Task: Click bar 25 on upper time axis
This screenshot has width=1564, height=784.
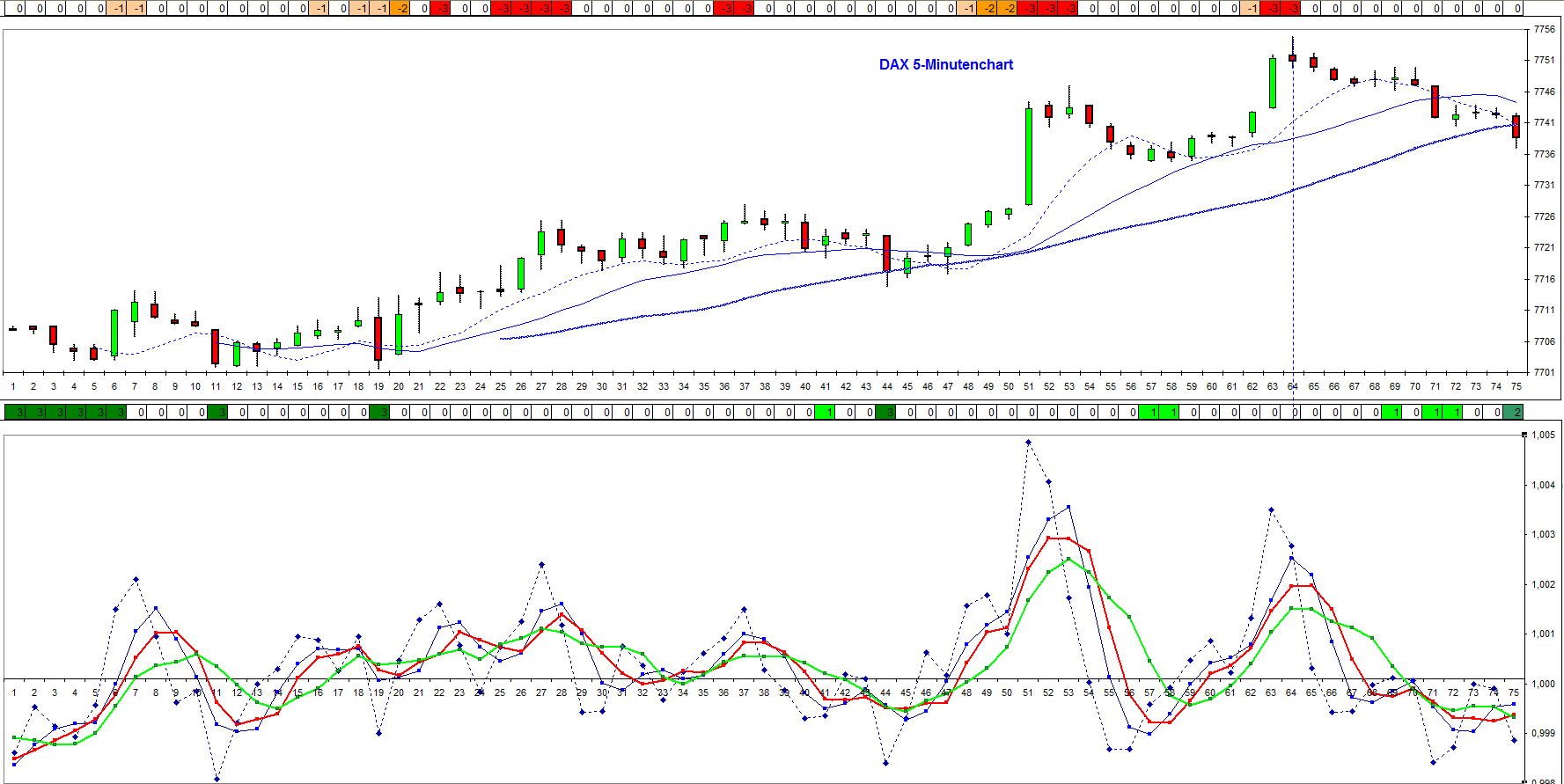Action: click(x=500, y=386)
